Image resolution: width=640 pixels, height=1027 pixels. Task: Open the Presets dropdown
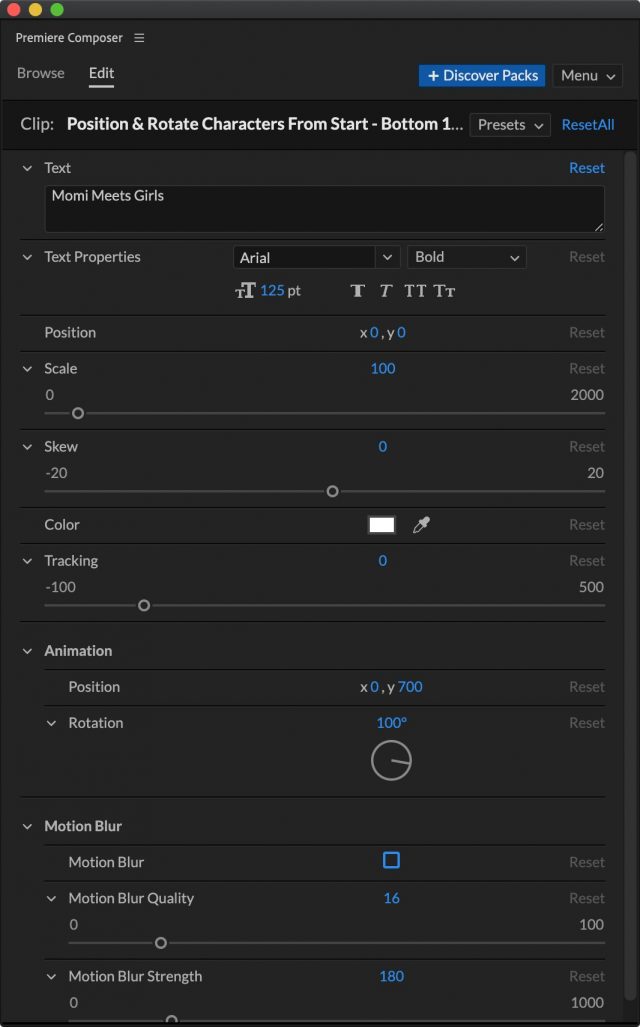tap(510, 125)
